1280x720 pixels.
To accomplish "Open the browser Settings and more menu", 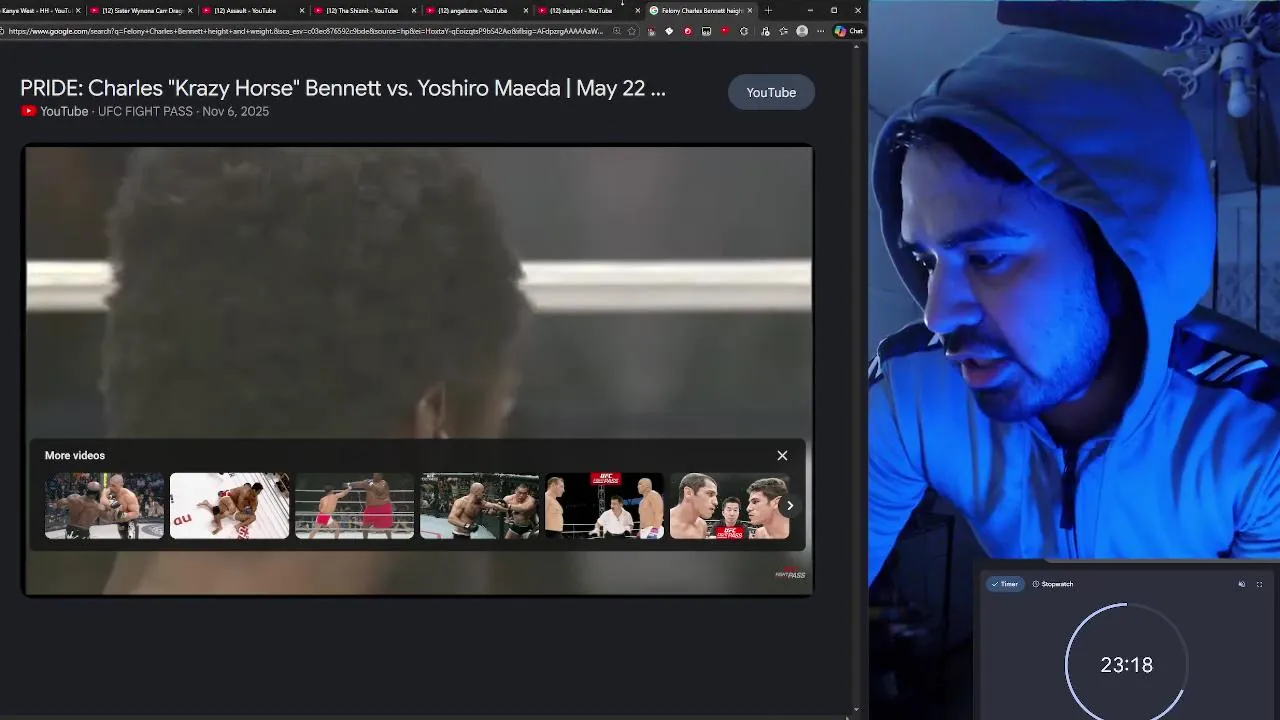I will point(821,31).
